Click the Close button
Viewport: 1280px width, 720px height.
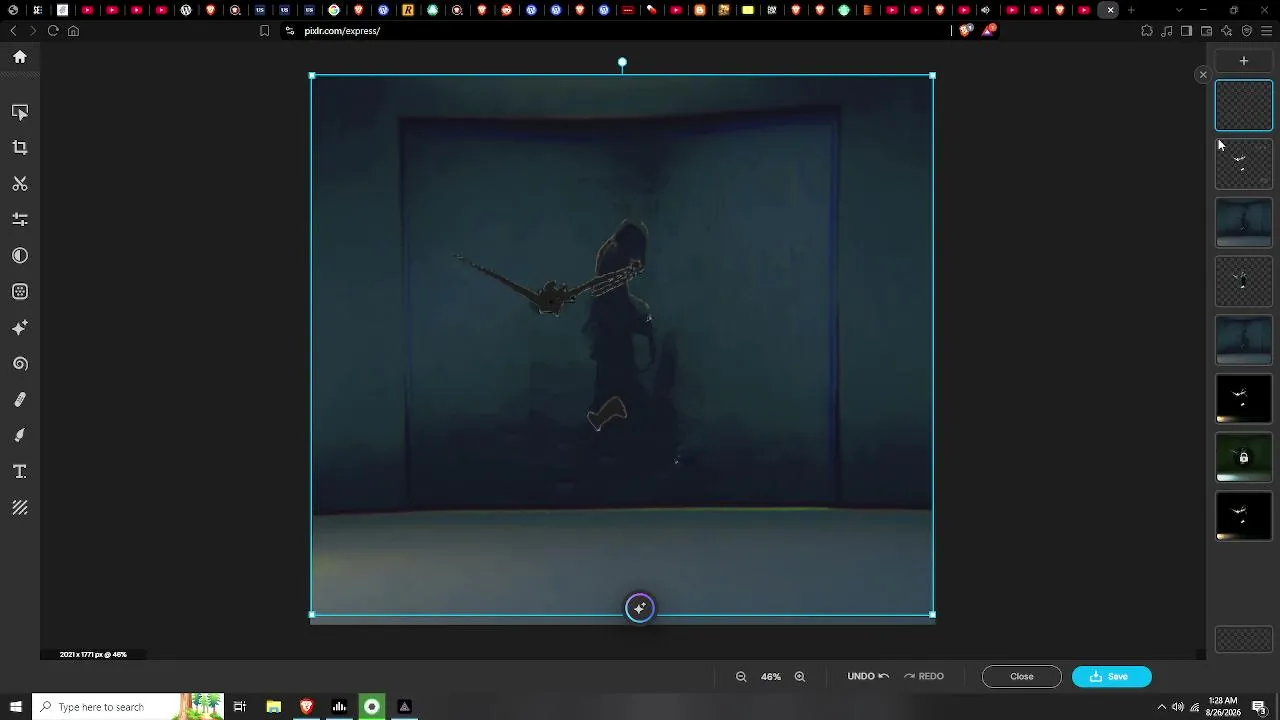click(x=1021, y=677)
